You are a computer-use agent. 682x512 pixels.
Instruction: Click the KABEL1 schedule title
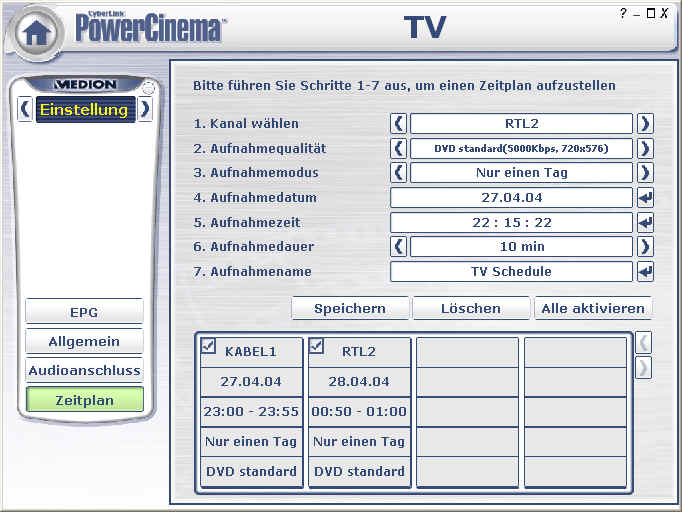251,351
